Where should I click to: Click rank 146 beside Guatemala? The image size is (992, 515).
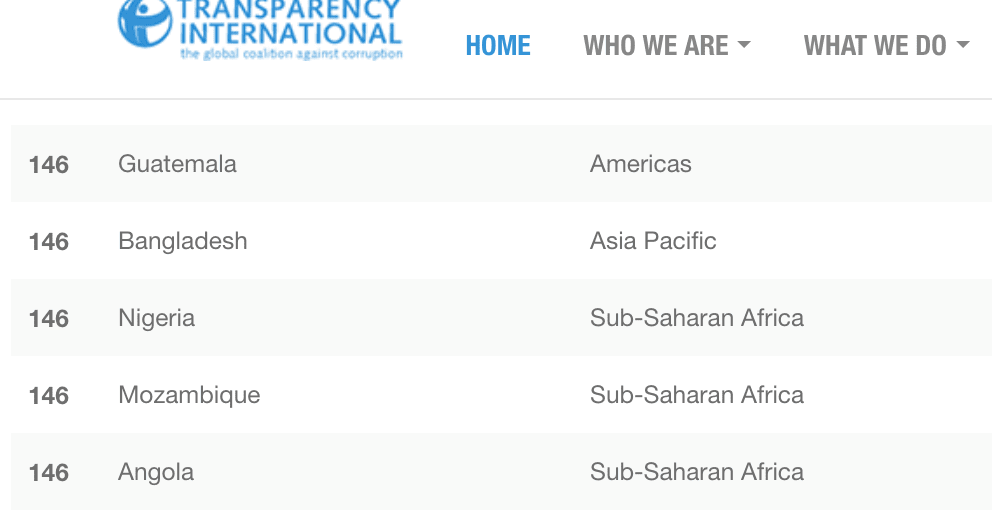(49, 165)
